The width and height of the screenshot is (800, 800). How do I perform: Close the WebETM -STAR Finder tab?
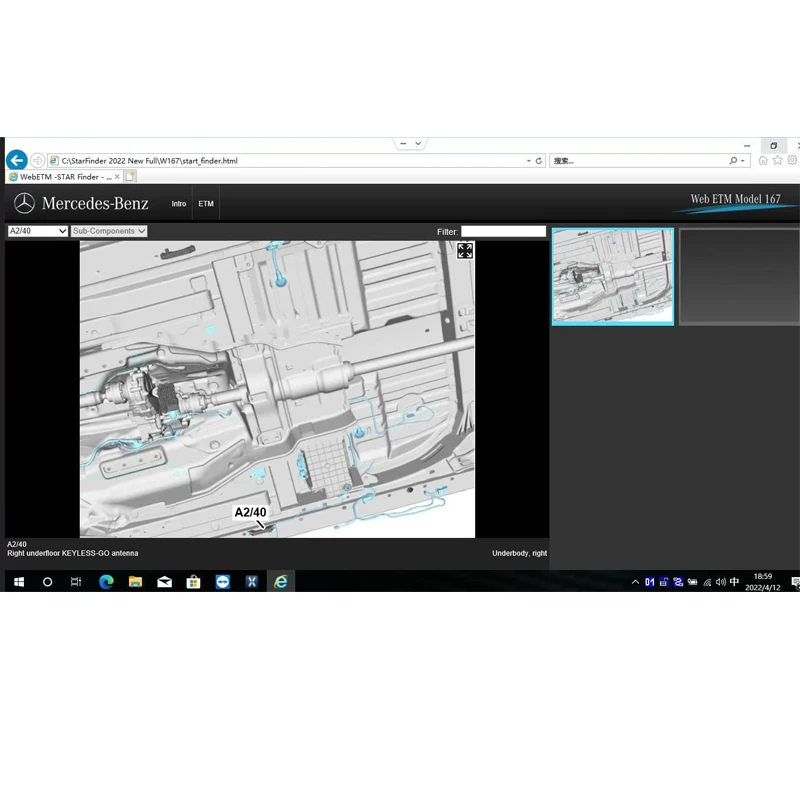tap(117, 177)
